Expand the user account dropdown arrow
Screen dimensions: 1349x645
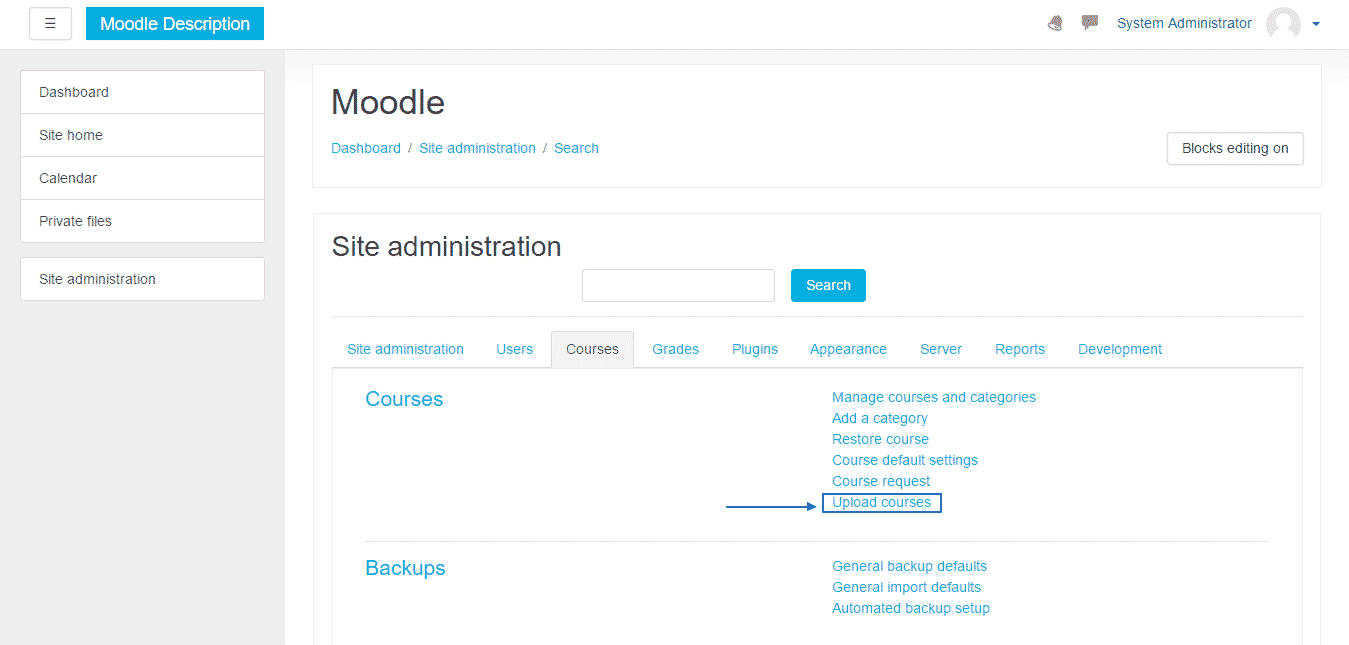click(x=1316, y=23)
